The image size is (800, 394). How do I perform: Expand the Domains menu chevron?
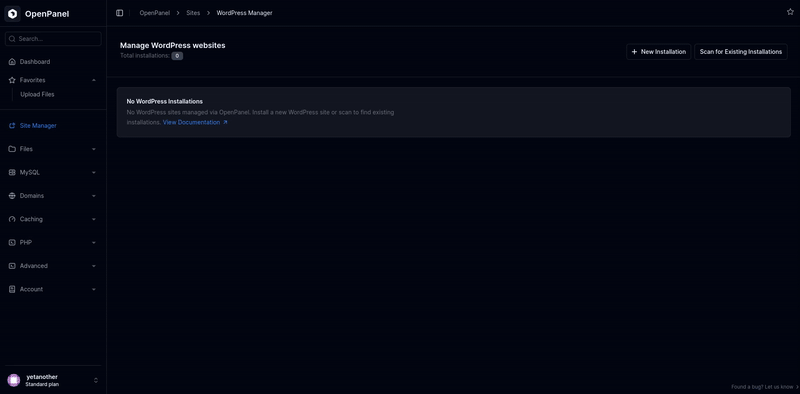(x=94, y=196)
